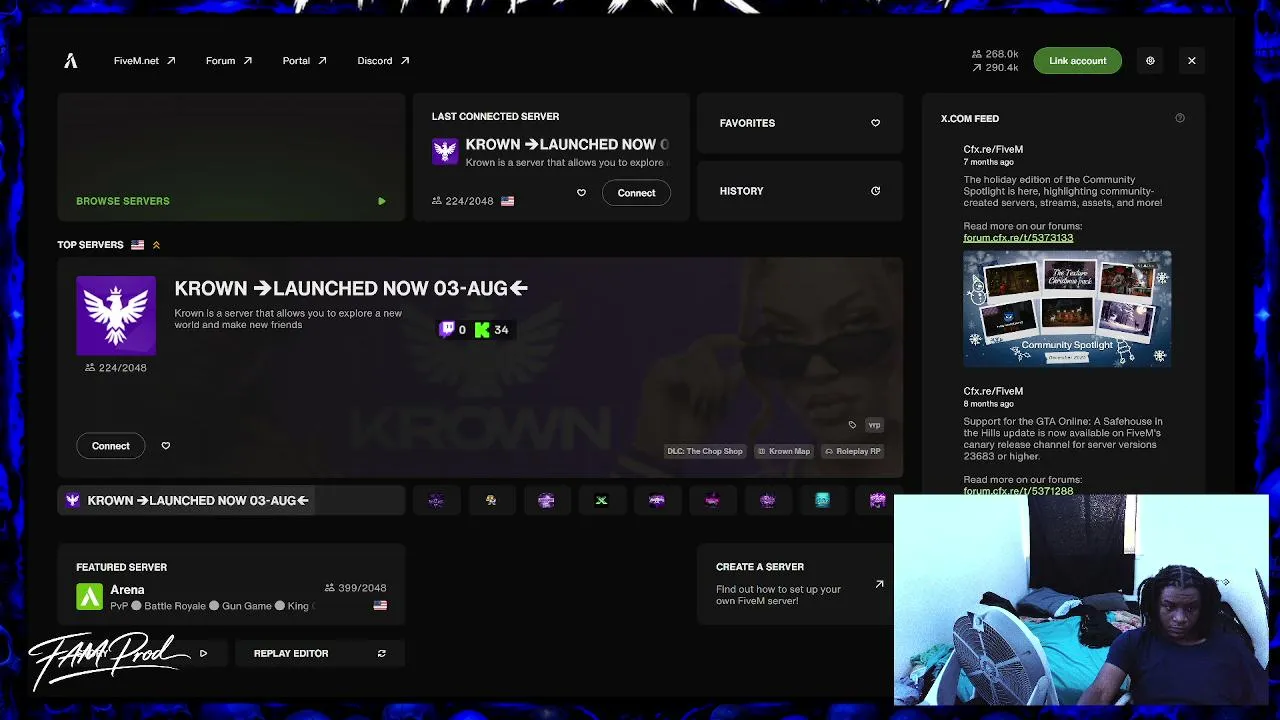Image resolution: width=1280 pixels, height=720 pixels.
Task: Click the Roleplay RP tag
Action: click(x=853, y=451)
